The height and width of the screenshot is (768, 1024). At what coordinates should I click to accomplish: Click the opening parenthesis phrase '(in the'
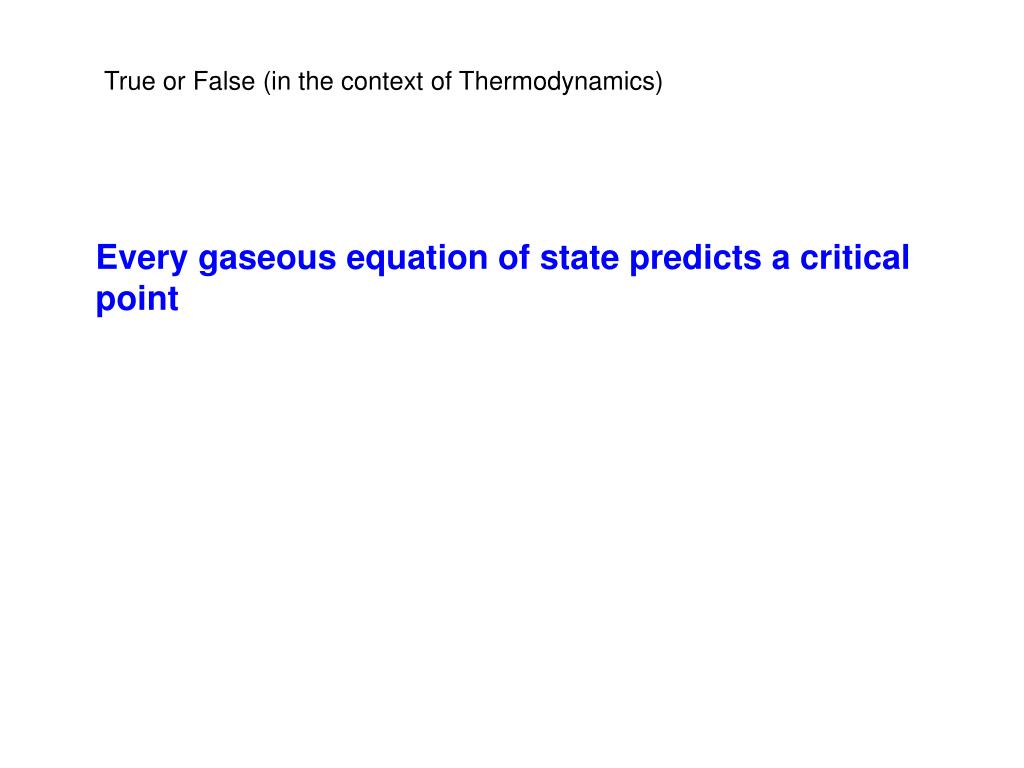(298, 82)
